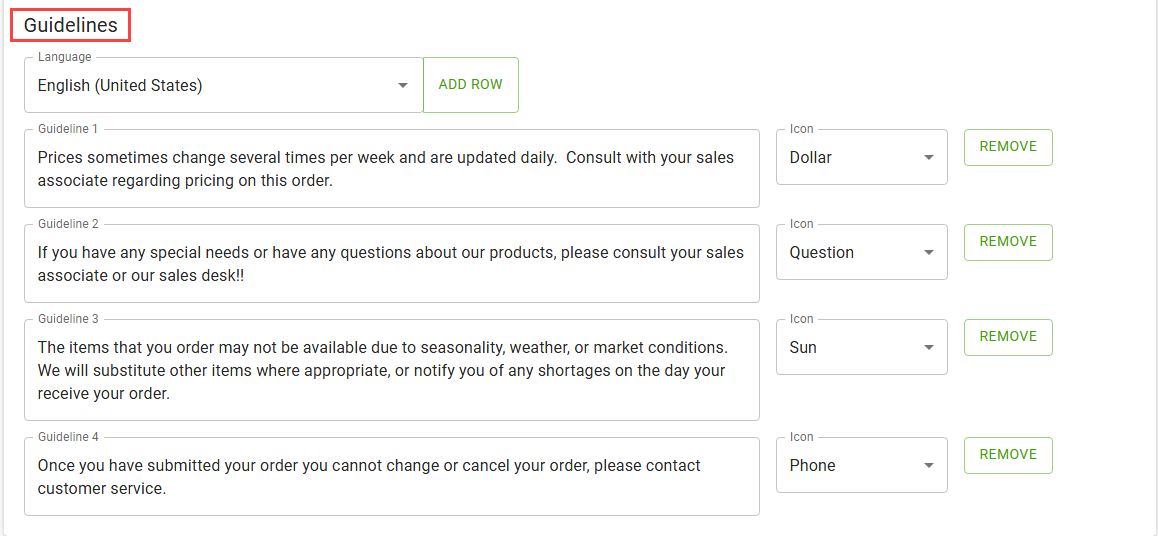Delete Guideline 3 with its REMOVE button

[1008, 337]
